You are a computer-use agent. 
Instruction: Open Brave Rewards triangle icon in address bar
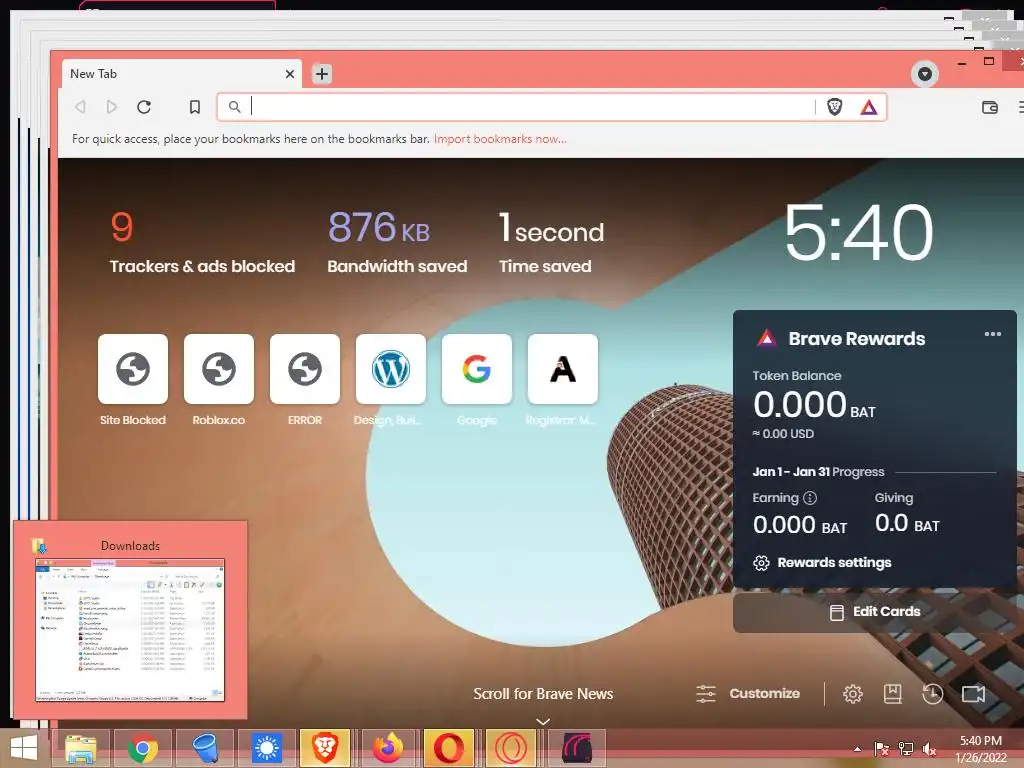pos(869,107)
